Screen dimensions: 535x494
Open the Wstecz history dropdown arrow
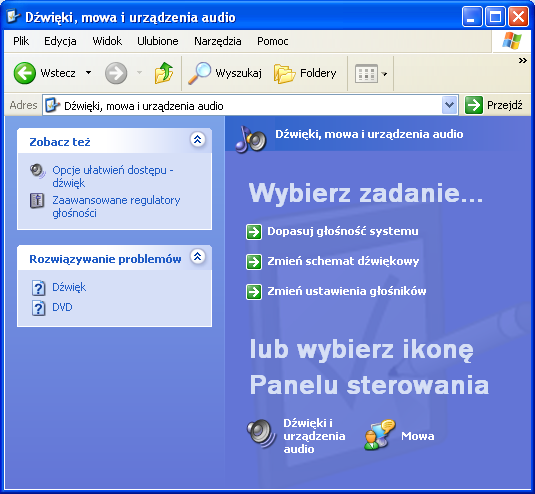(88, 73)
